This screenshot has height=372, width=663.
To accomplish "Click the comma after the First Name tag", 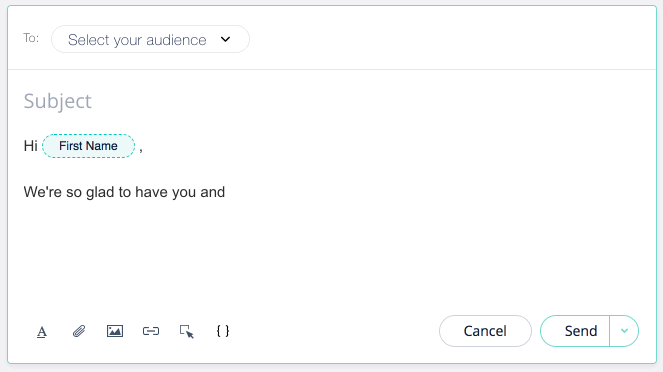I will tap(141, 150).
